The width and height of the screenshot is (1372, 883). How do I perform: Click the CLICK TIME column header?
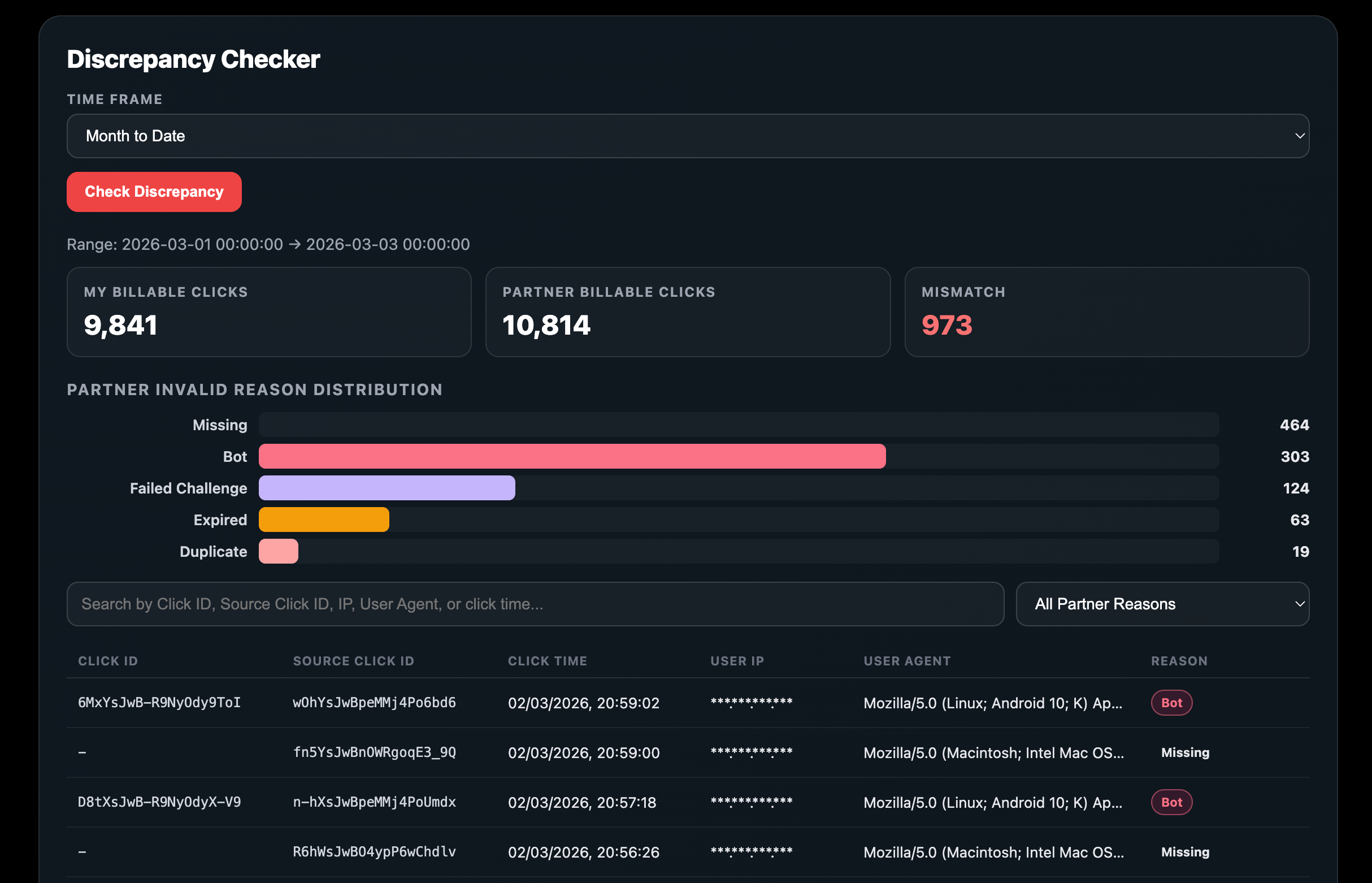547,660
